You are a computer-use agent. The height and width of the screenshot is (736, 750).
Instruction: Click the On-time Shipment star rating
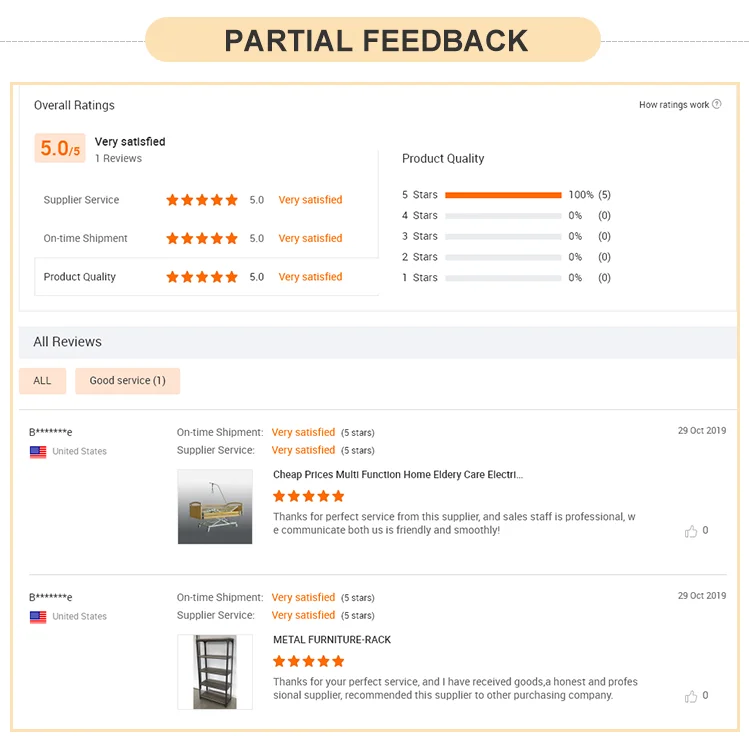click(x=202, y=238)
